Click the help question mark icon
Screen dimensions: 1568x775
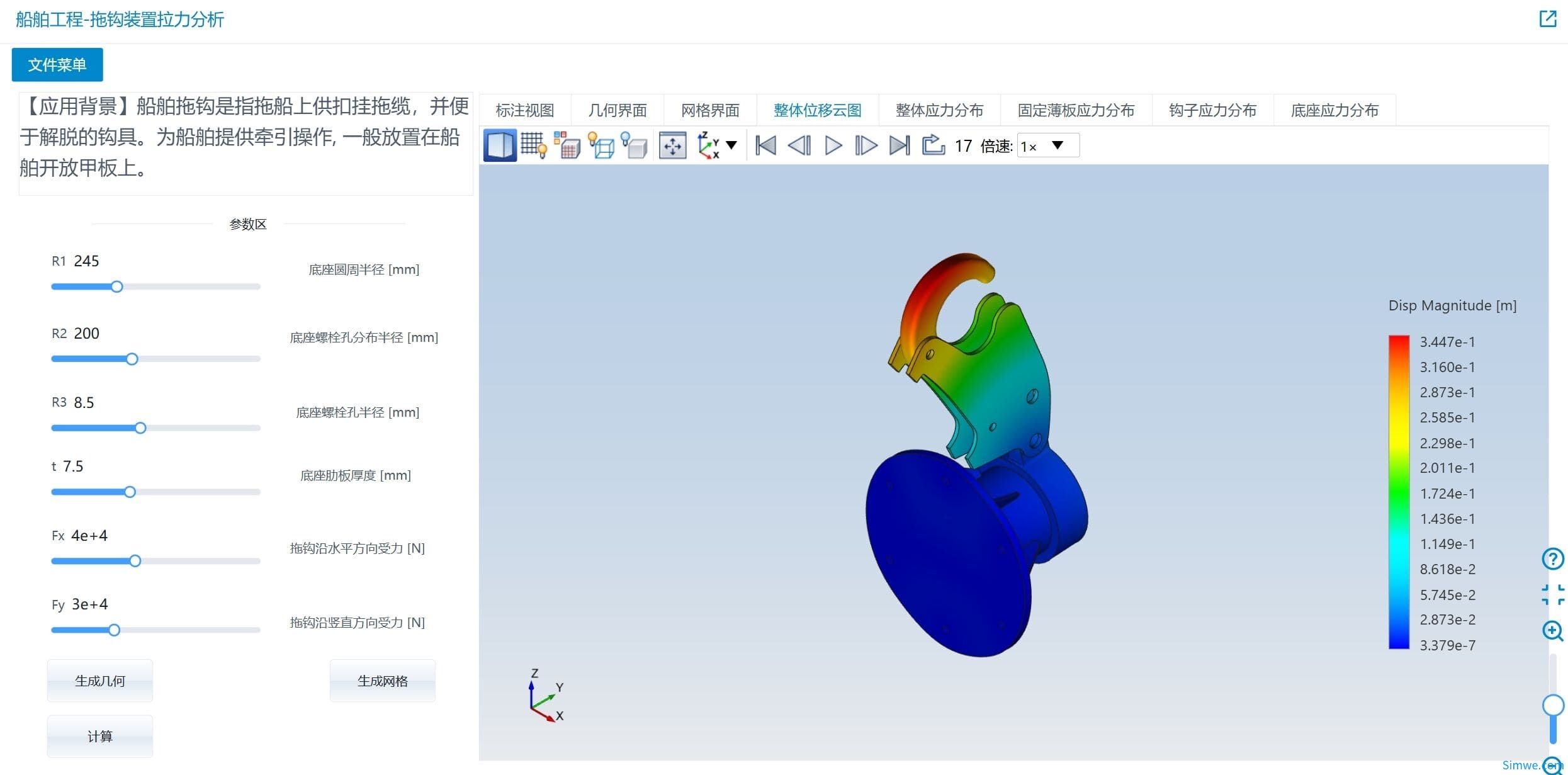[x=1552, y=558]
